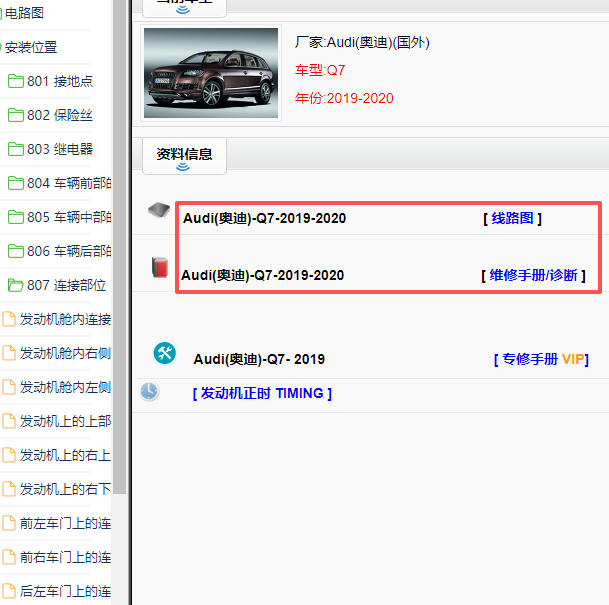609x605 pixels.
Task: Click the sidebar vertical scrollbar thumb
Action: tap(120, 247)
